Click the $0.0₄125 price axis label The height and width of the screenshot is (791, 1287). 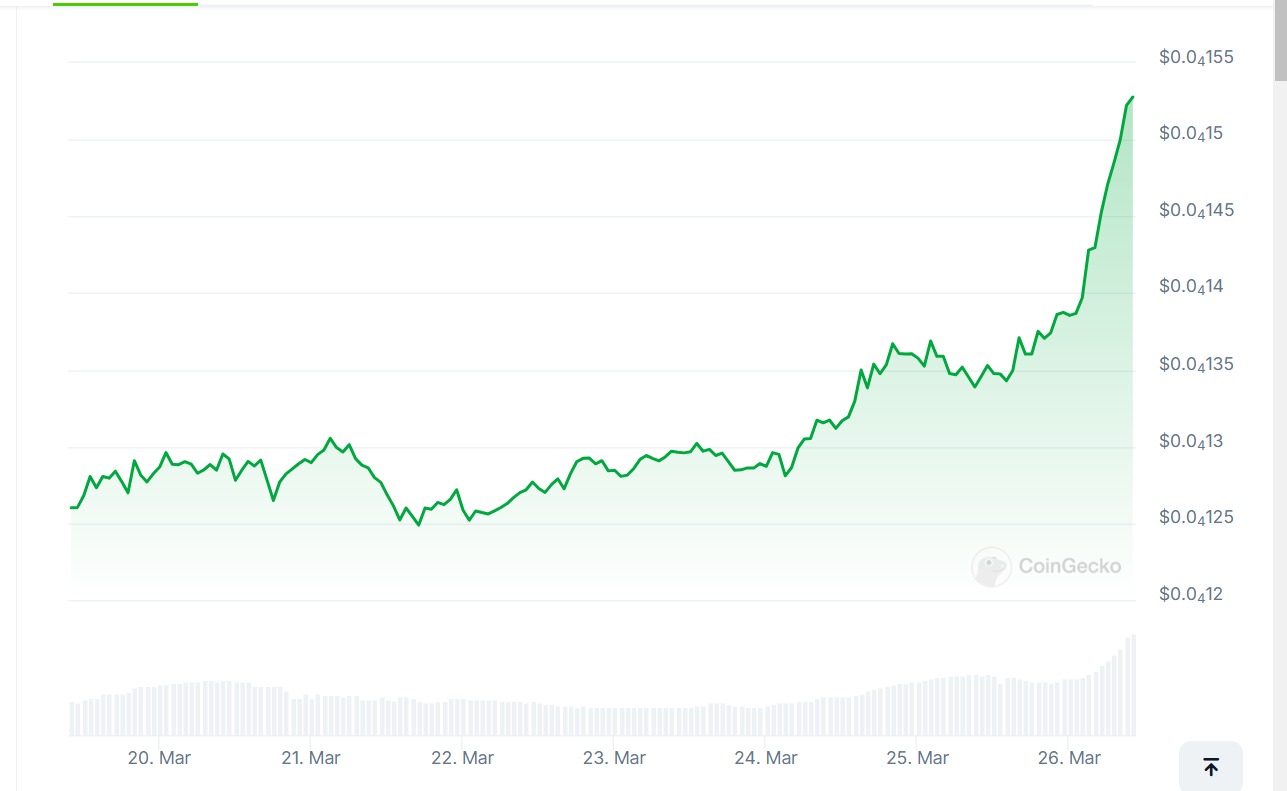(1196, 518)
